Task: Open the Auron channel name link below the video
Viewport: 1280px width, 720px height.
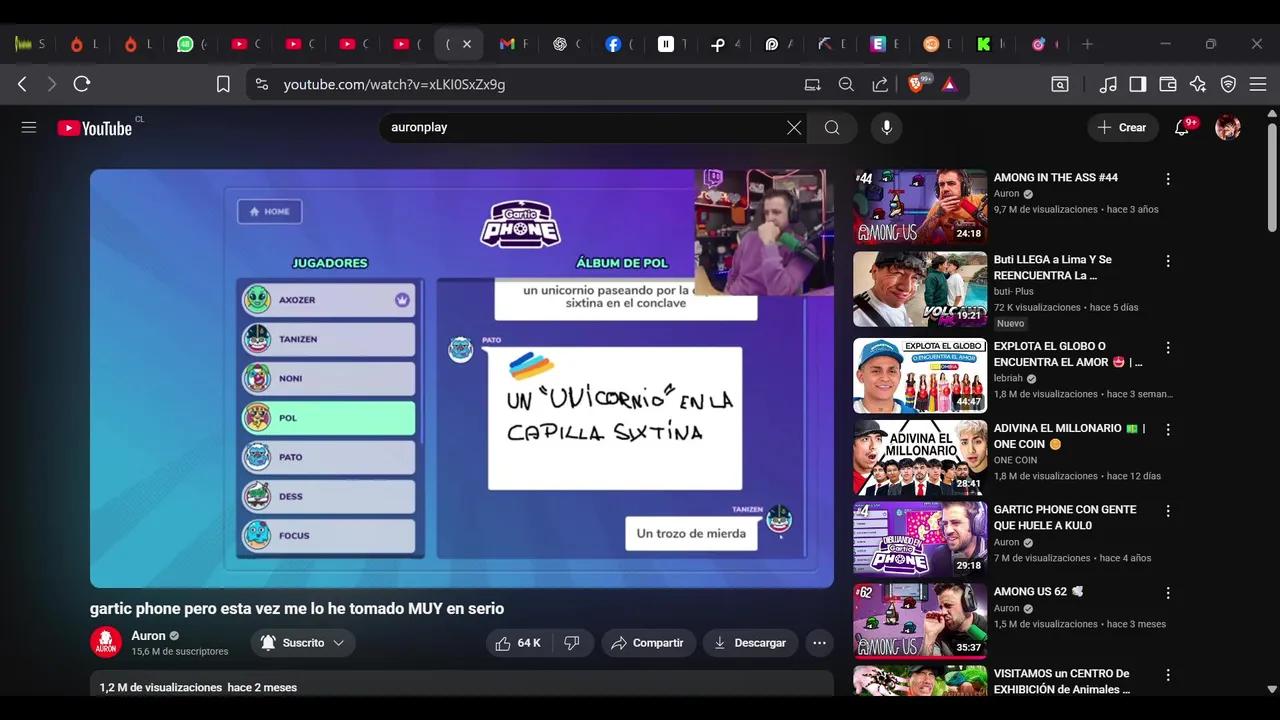Action: 148,636
